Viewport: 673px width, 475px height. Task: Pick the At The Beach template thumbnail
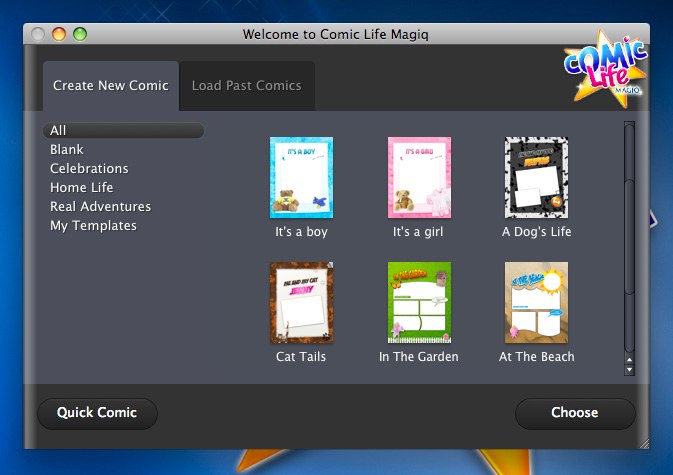pyautogui.click(x=537, y=303)
